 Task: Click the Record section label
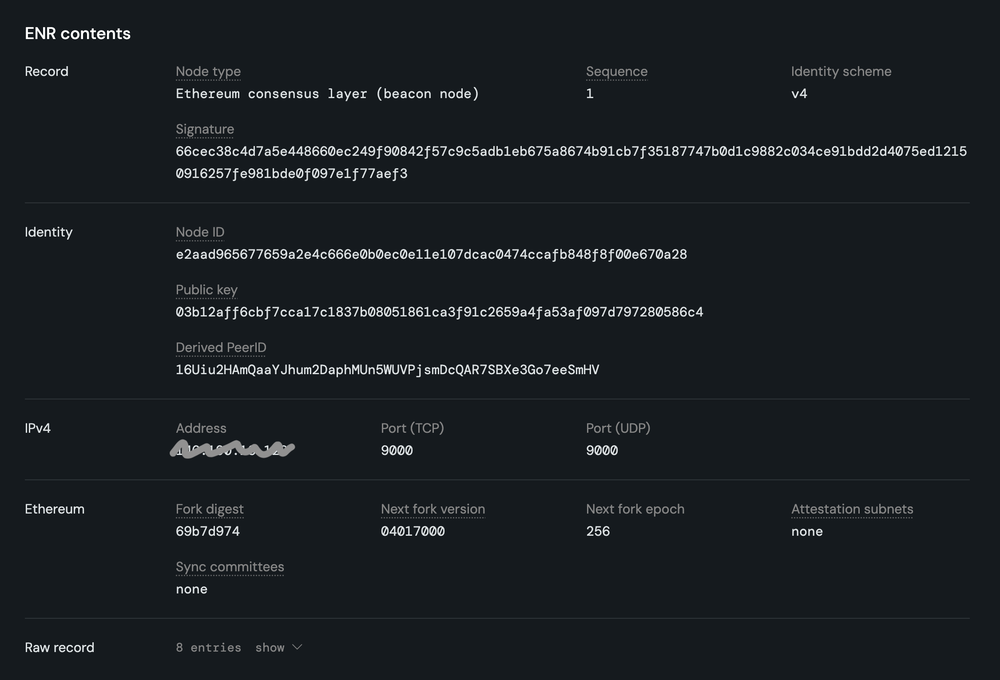tap(47, 71)
